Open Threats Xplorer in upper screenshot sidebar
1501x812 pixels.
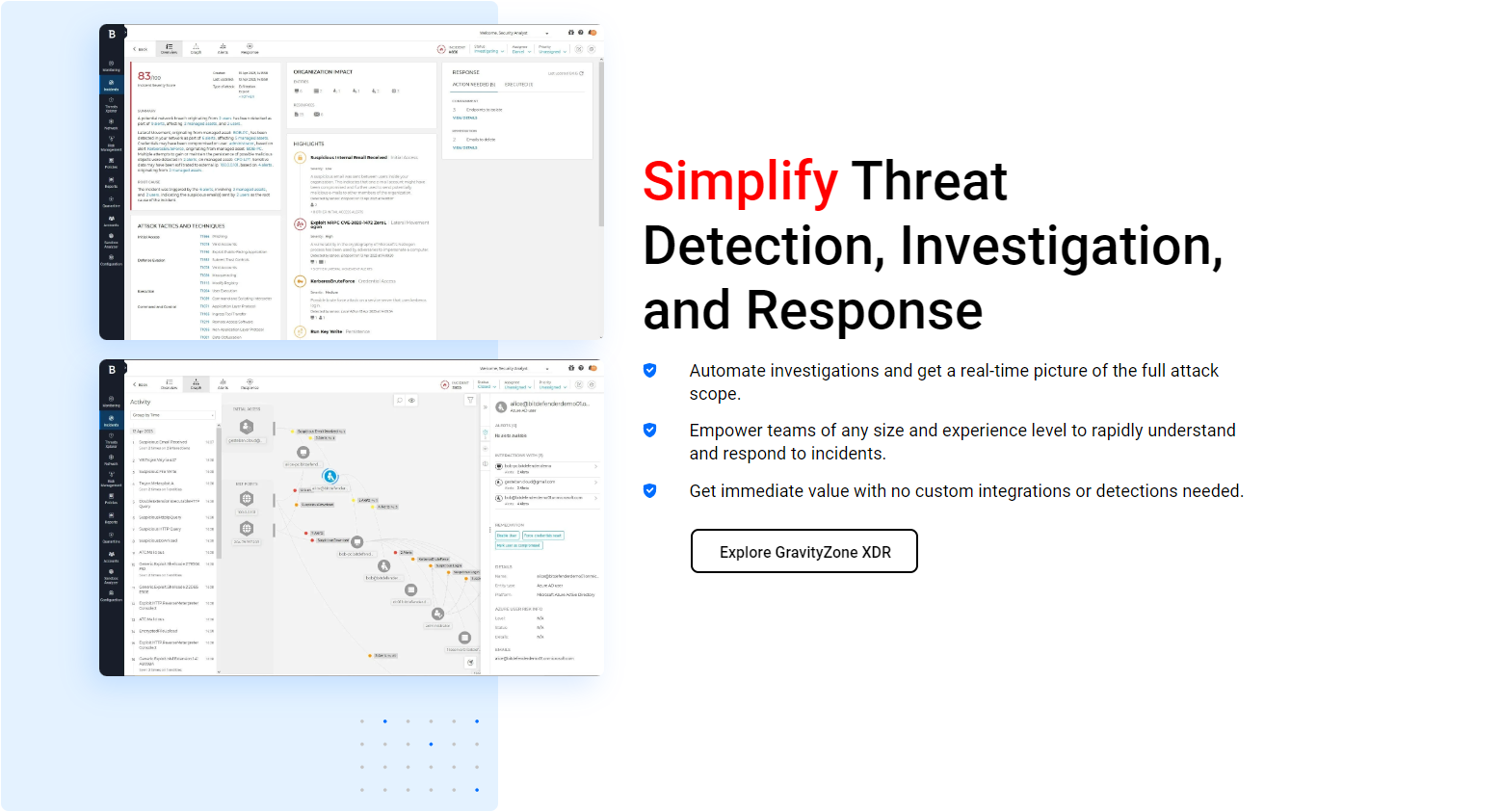pyautogui.click(x=112, y=105)
